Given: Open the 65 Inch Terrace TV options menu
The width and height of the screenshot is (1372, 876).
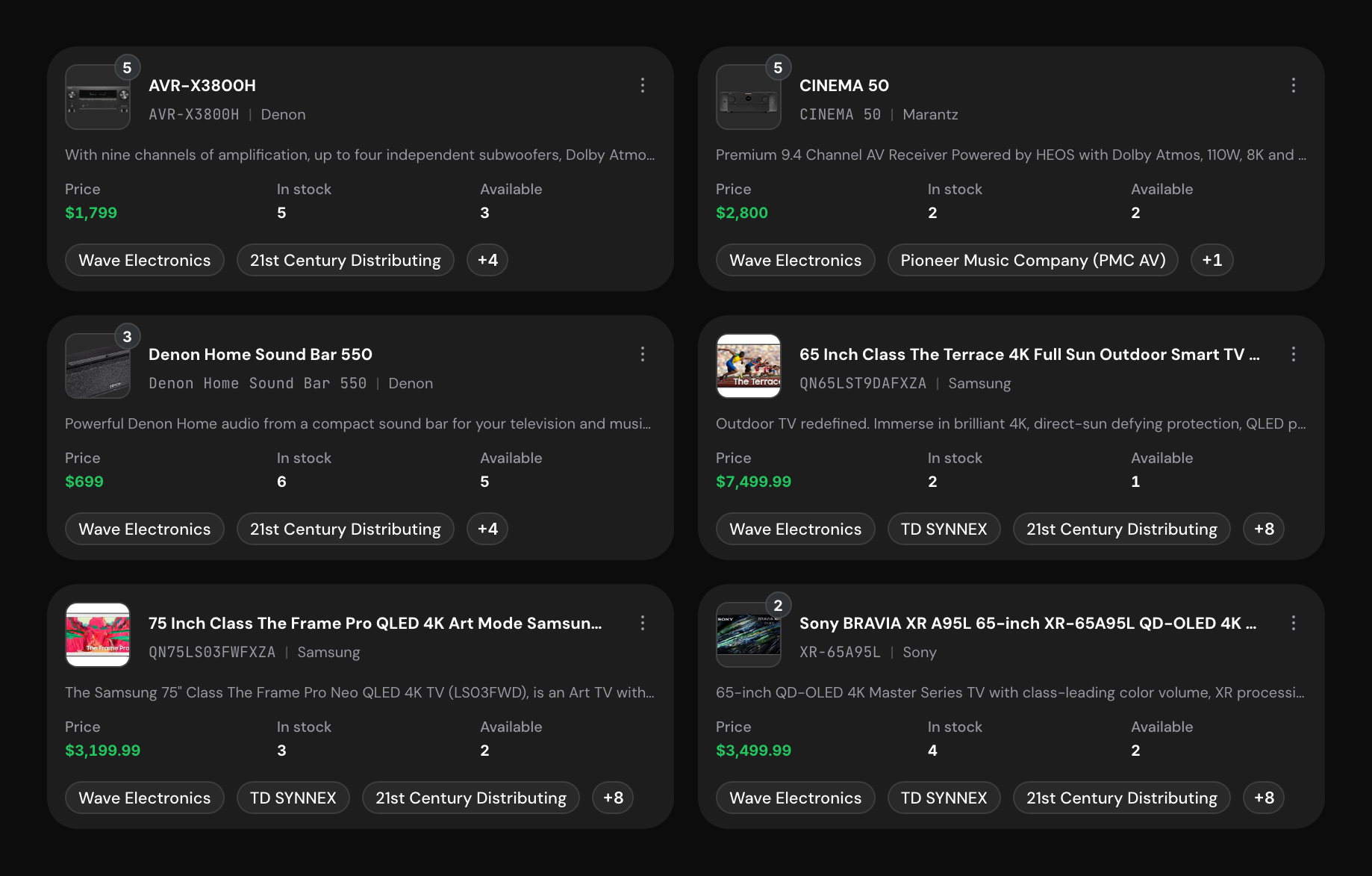Looking at the screenshot, I should (x=1294, y=354).
